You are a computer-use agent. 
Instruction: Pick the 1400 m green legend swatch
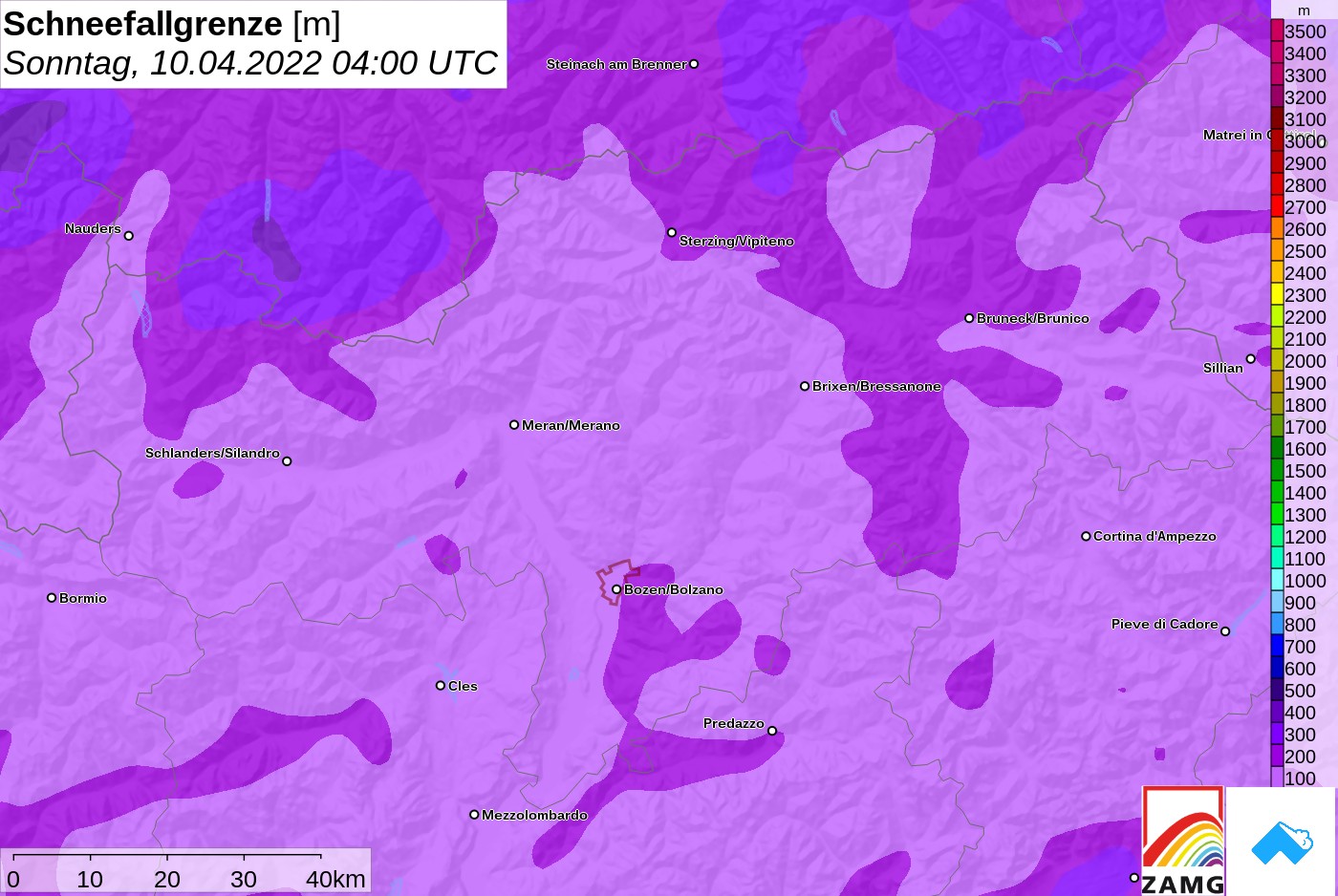pyautogui.click(x=1277, y=492)
